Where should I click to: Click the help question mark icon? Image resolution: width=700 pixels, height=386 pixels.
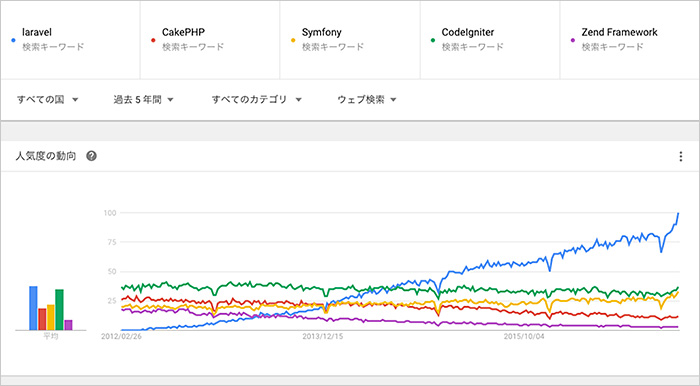click(x=92, y=156)
